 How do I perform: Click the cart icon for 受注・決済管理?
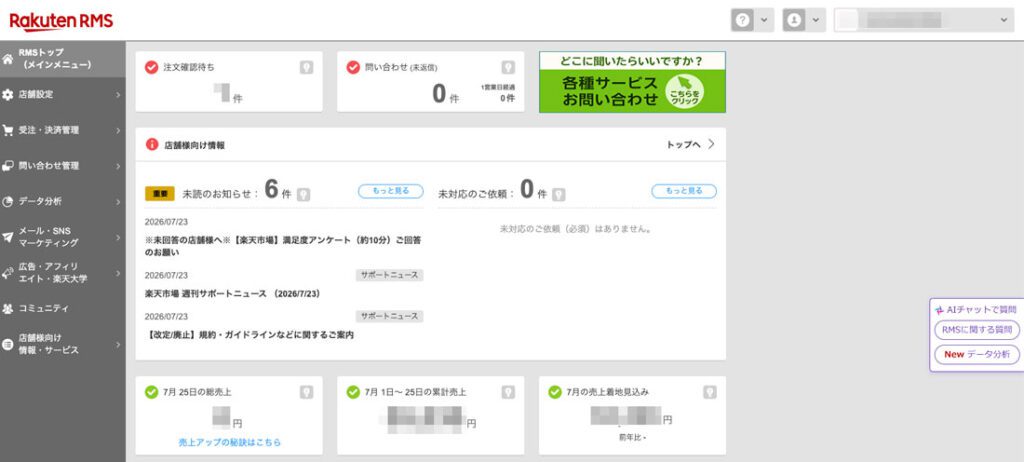8,130
